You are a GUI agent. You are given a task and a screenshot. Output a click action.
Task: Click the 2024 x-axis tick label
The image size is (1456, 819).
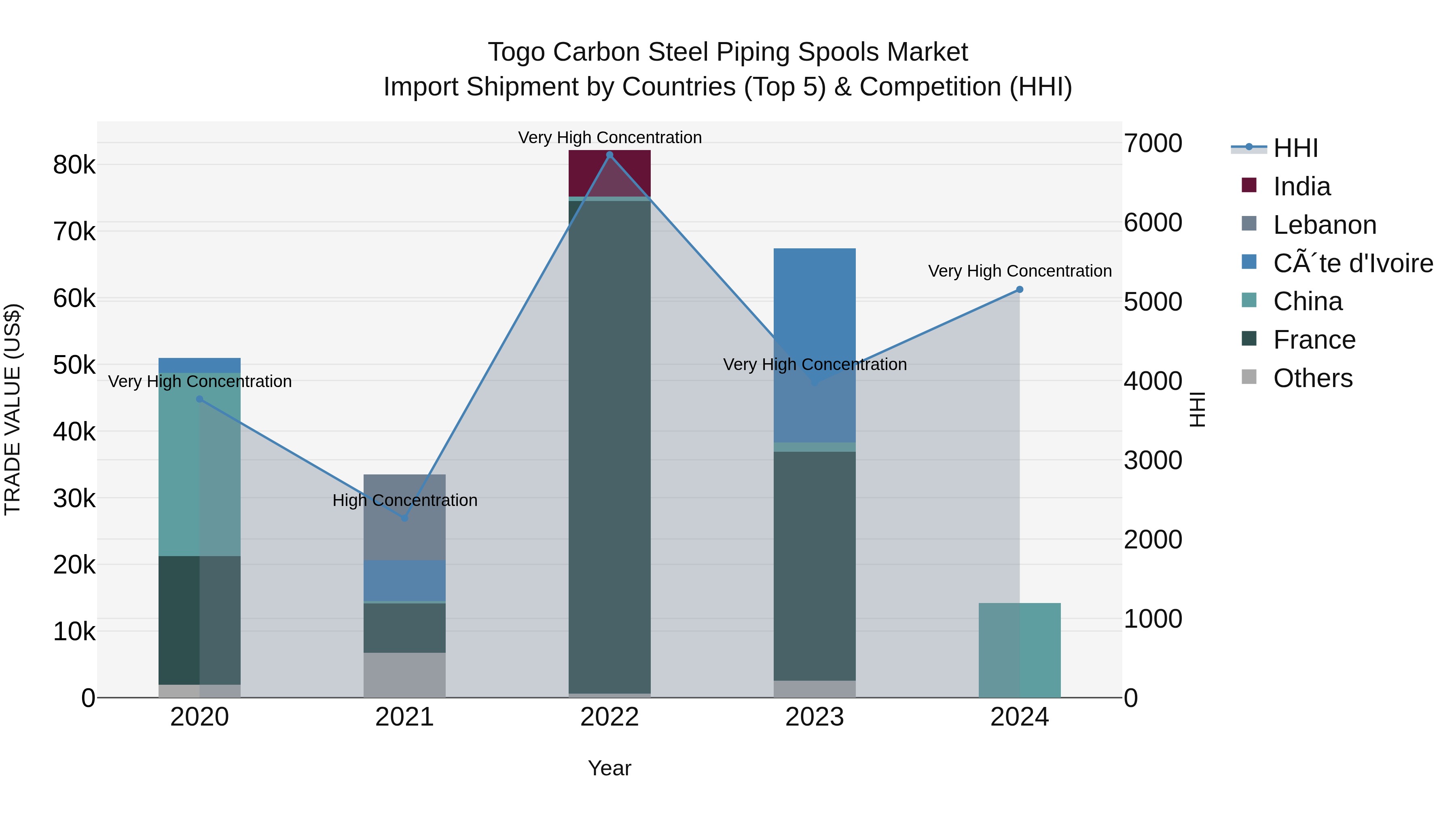tap(1020, 717)
